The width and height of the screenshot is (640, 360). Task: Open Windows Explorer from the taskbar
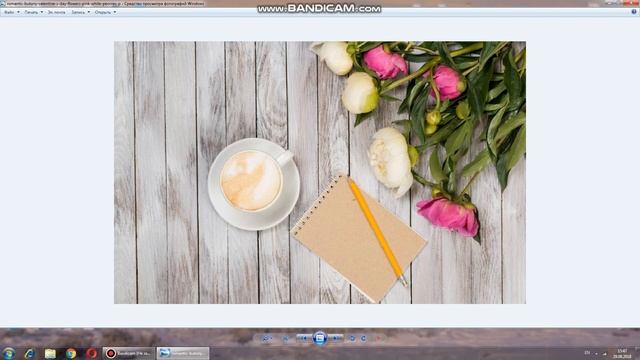[50, 353]
